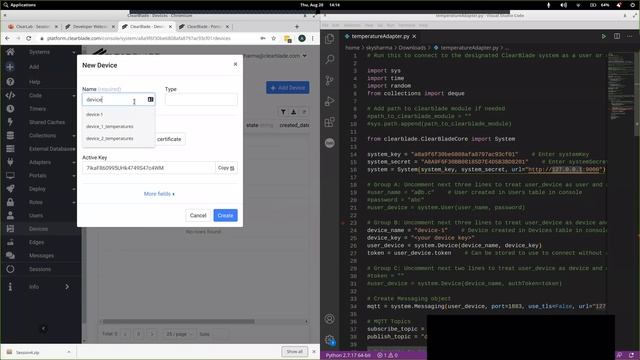
Task: Click Python 2.7.17 status bar entry
Action: pos(348,355)
